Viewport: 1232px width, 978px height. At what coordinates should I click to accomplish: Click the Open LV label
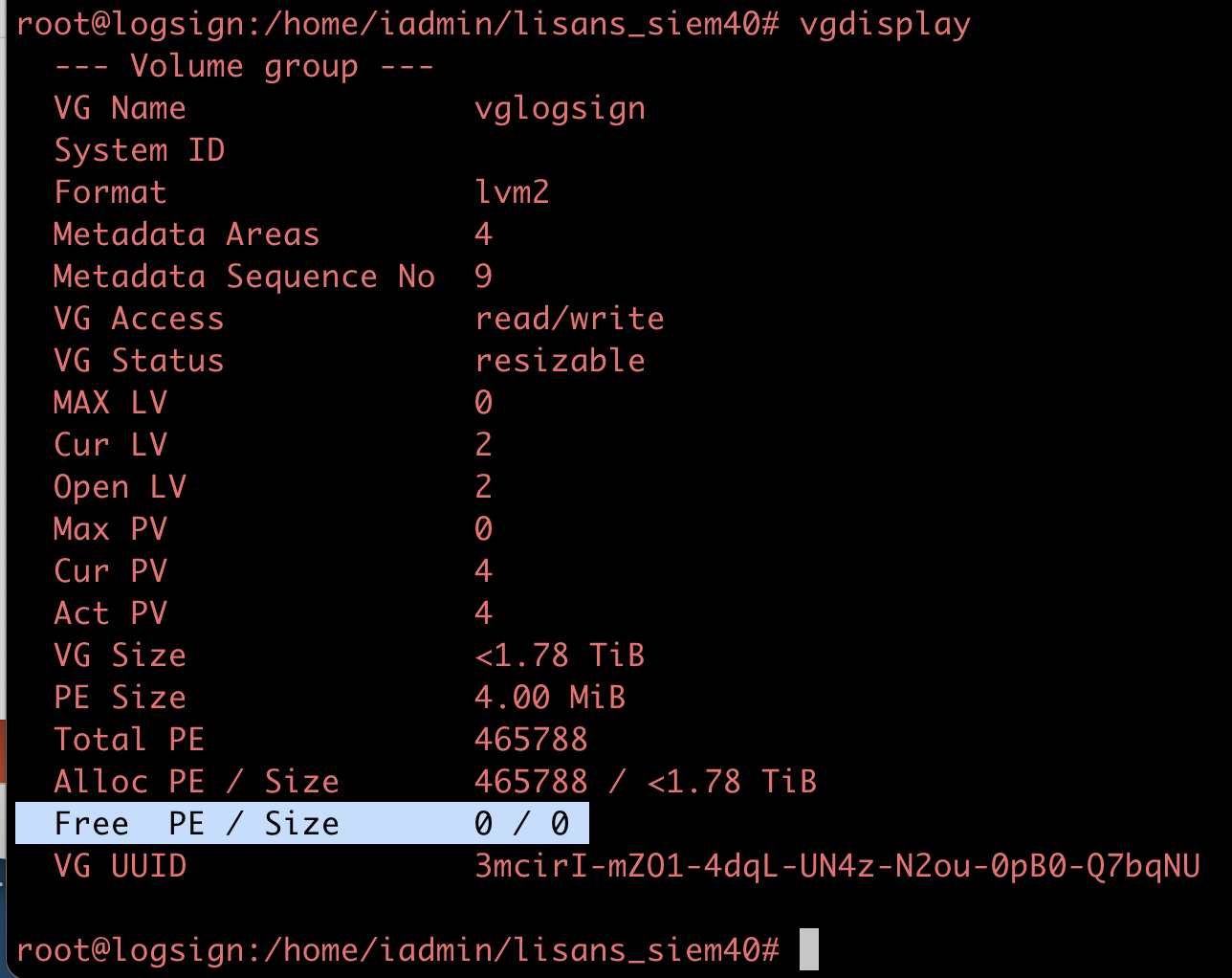coord(120,487)
